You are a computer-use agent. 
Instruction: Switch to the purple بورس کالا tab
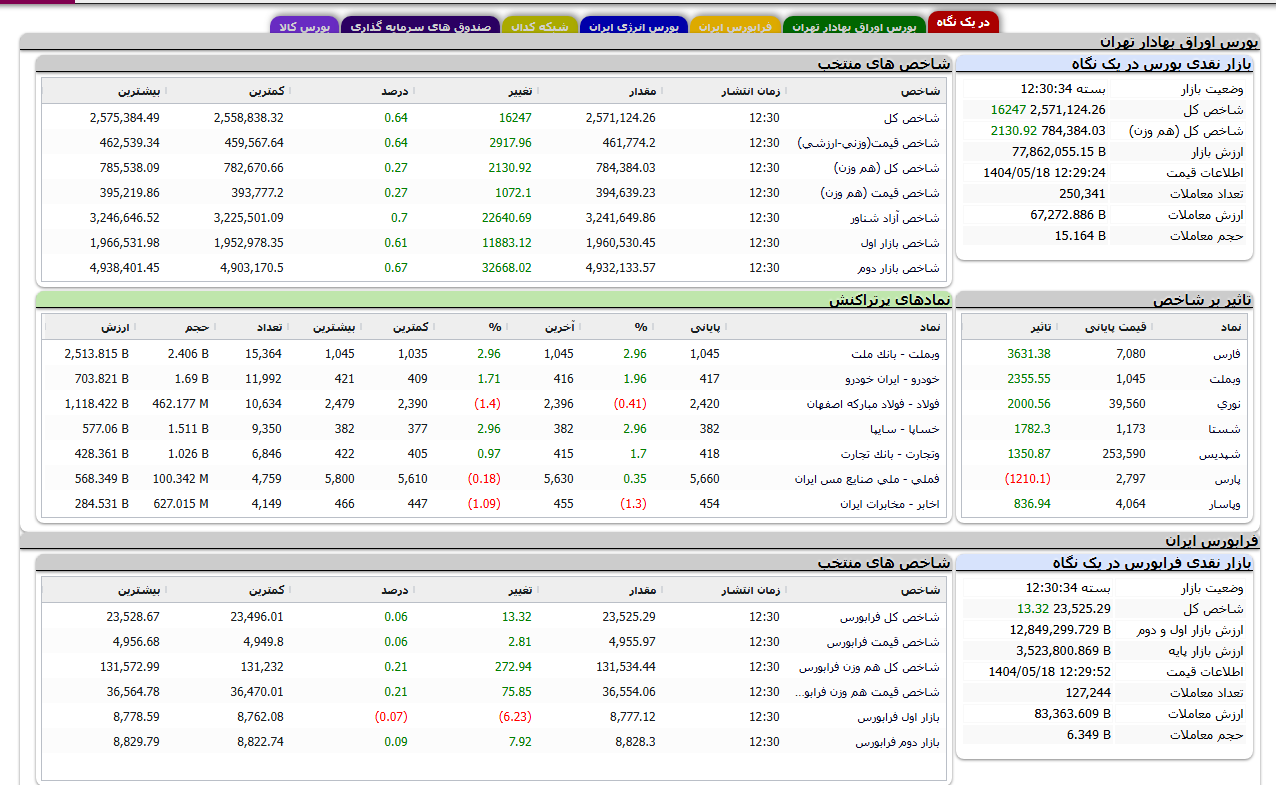pos(303,27)
